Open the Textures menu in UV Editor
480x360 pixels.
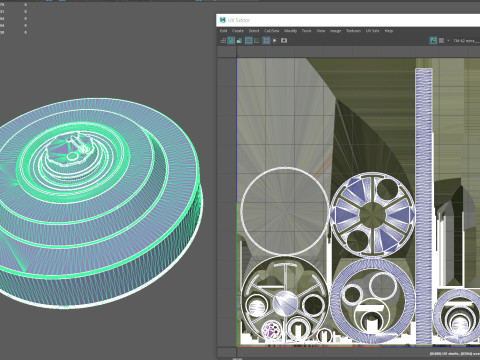(x=353, y=31)
